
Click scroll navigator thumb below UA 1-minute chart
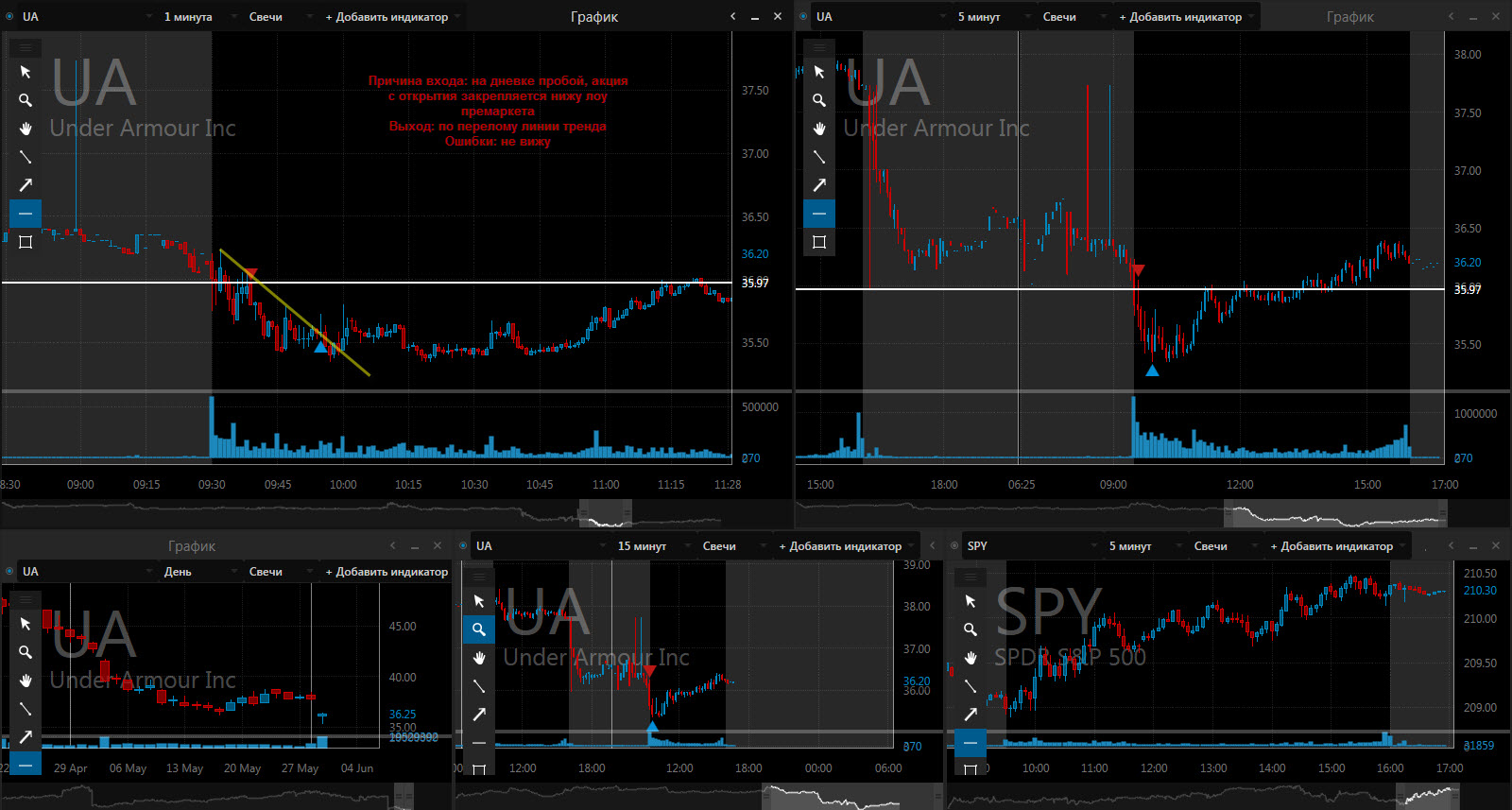(x=605, y=514)
